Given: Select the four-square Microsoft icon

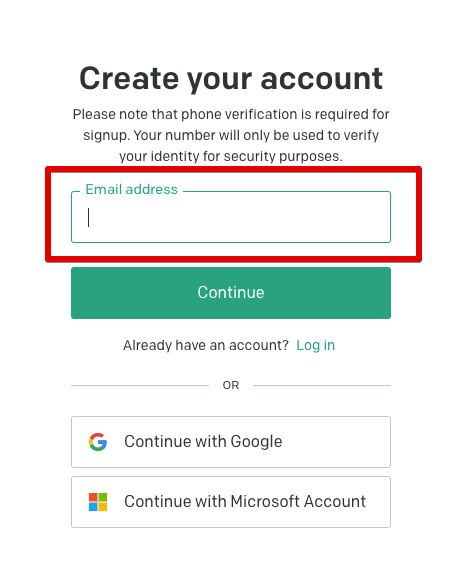Looking at the screenshot, I should point(98,502).
